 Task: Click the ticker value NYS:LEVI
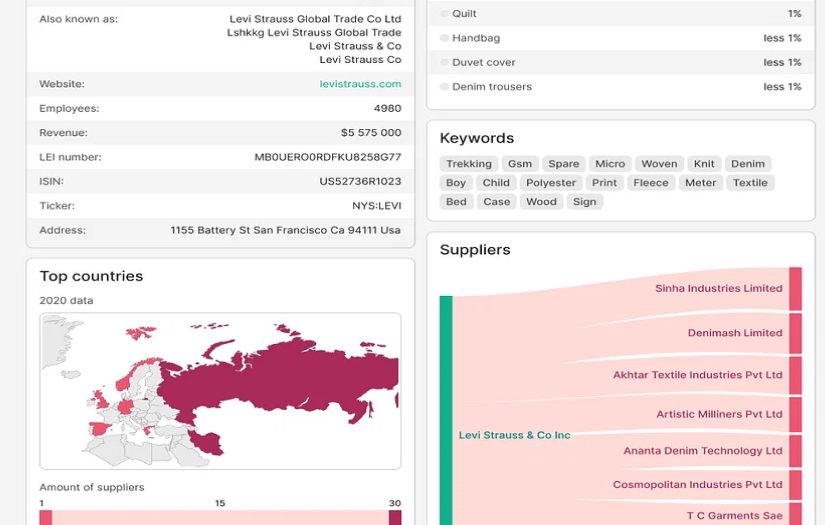click(376, 206)
